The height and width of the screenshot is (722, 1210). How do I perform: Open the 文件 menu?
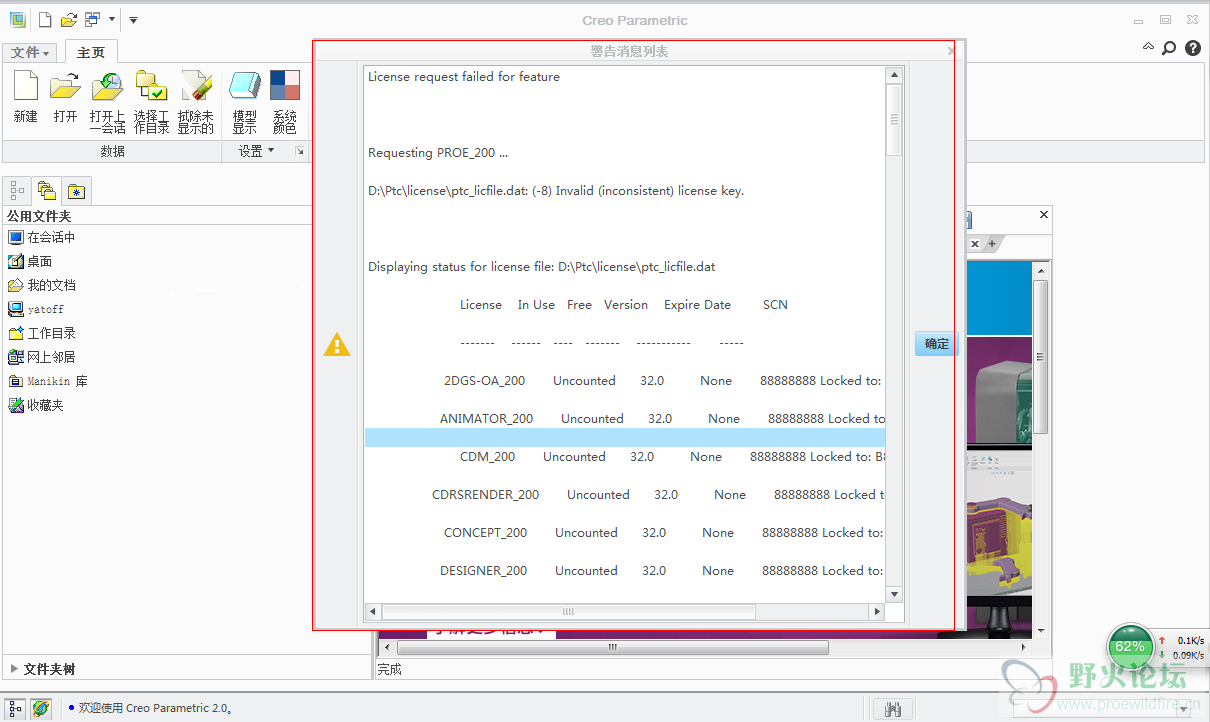31,52
